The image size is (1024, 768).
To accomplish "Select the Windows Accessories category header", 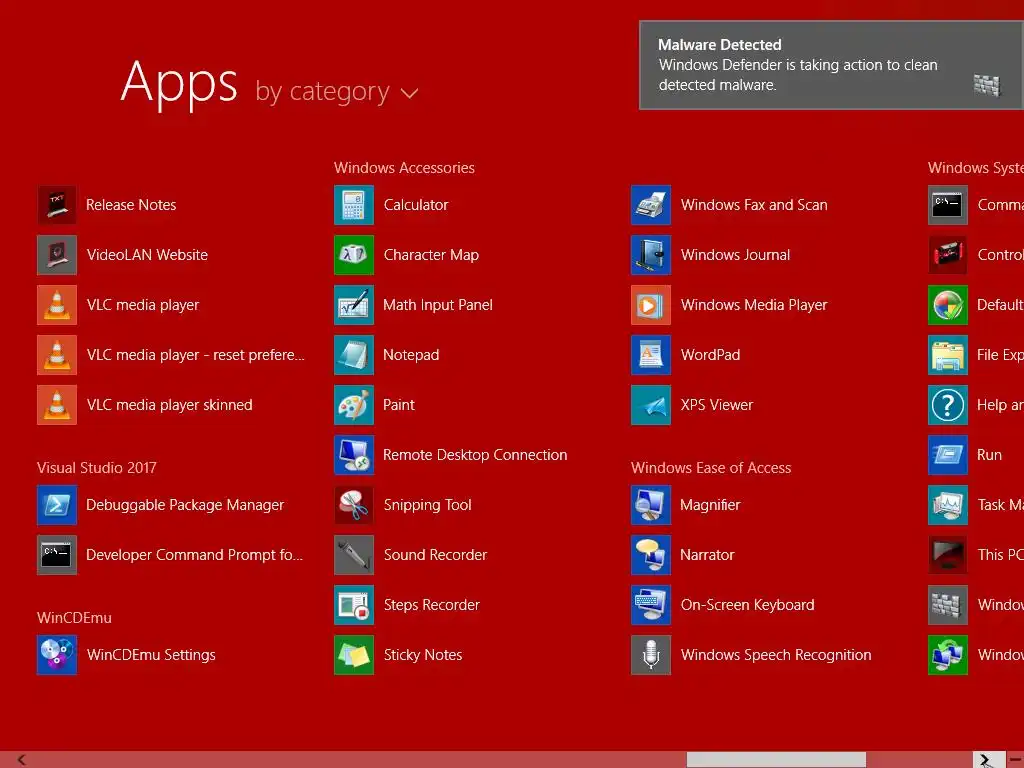I will click(404, 168).
